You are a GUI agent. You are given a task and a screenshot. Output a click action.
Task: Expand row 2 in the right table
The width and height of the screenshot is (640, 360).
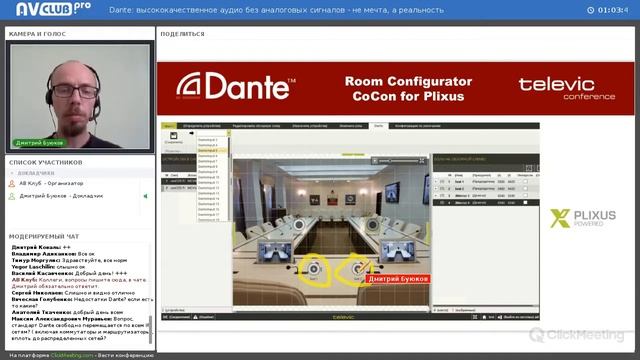click(436, 189)
